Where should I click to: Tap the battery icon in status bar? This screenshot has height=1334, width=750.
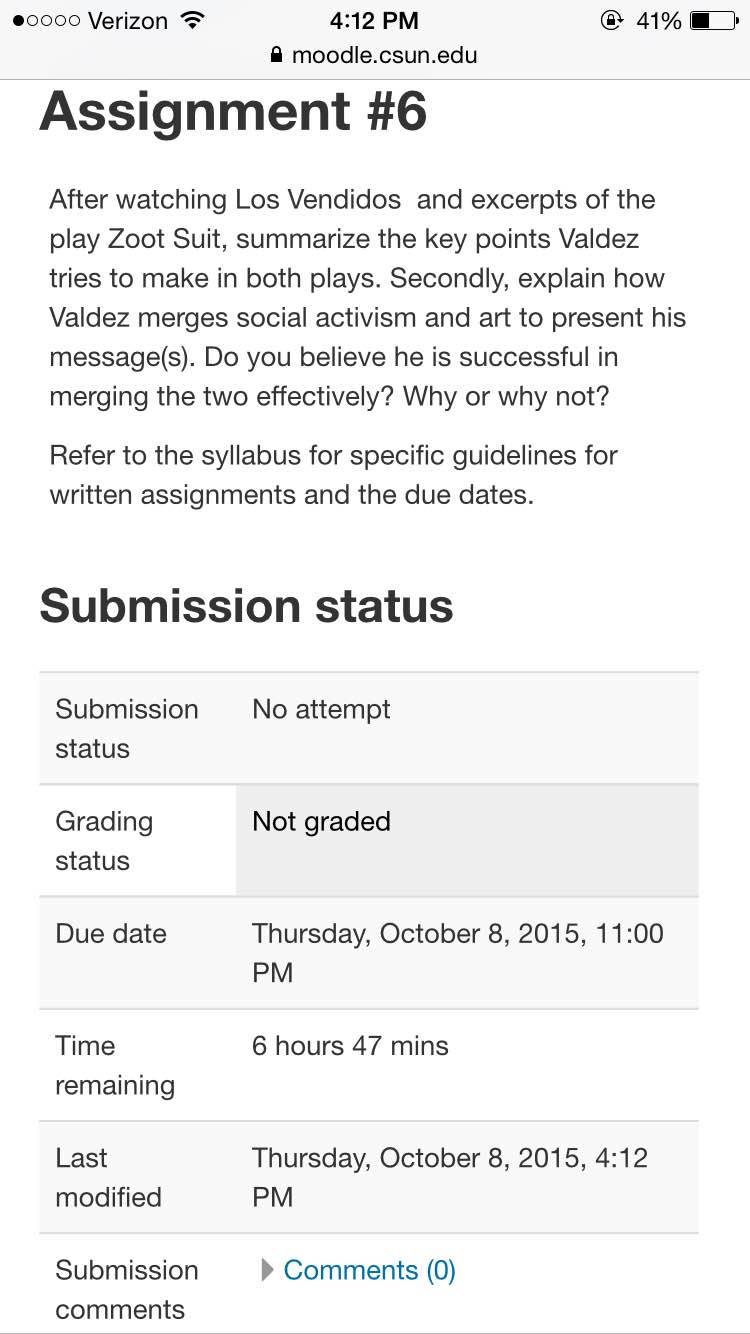pyautogui.click(x=714, y=20)
